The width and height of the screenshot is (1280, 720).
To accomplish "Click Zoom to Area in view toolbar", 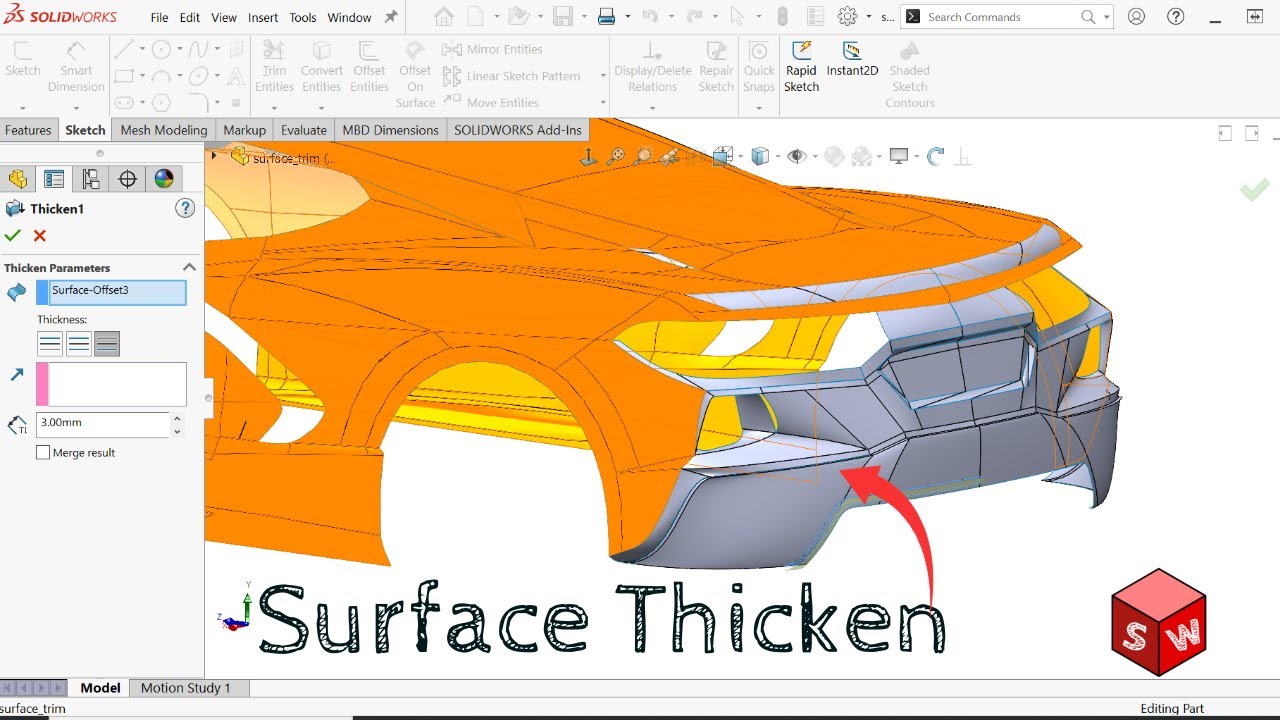I will (643, 156).
